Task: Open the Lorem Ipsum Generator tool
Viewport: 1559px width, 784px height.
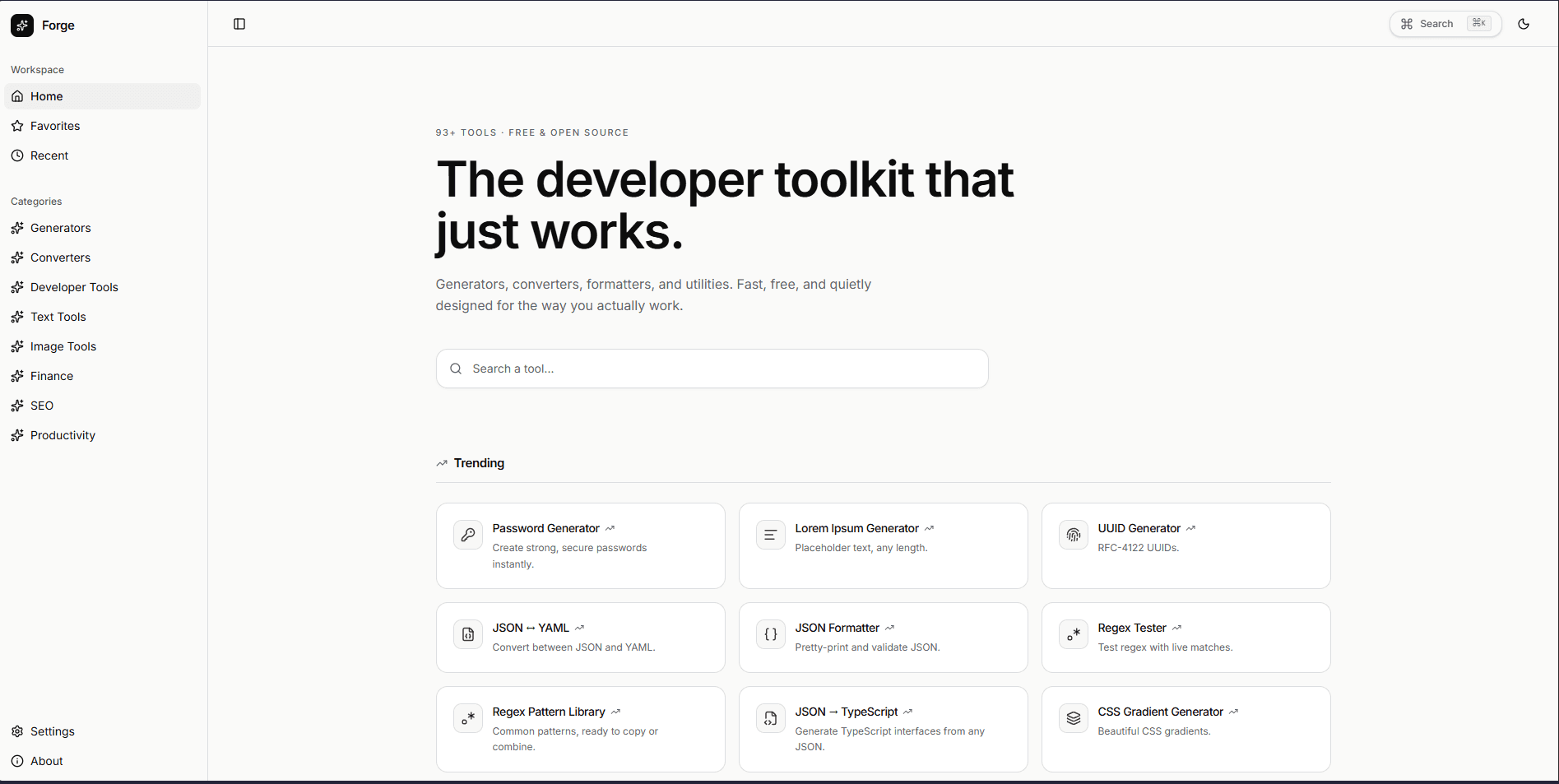Action: (884, 545)
